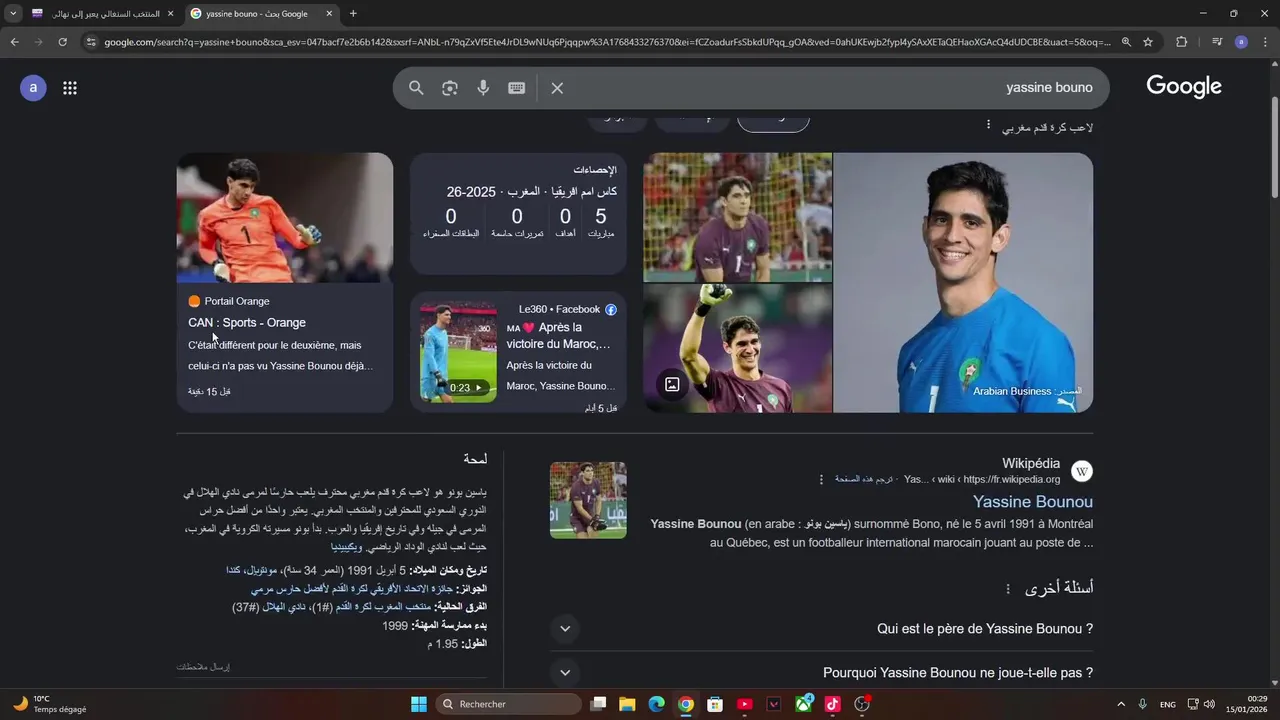Open the Windows Start menu
Screen dimensions: 1280x720
[419, 704]
